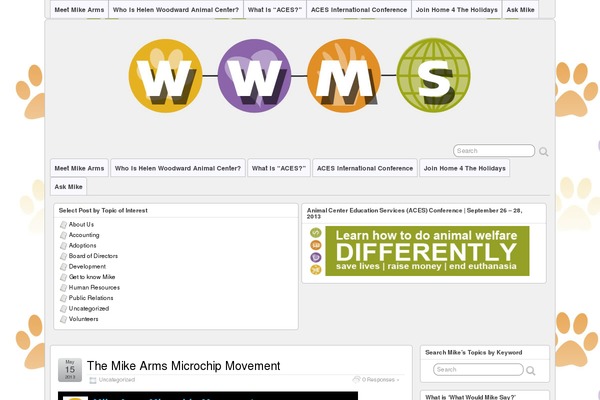The height and width of the screenshot is (400, 600).
Task: Click the green S globe logo circle
Action: tap(434, 75)
